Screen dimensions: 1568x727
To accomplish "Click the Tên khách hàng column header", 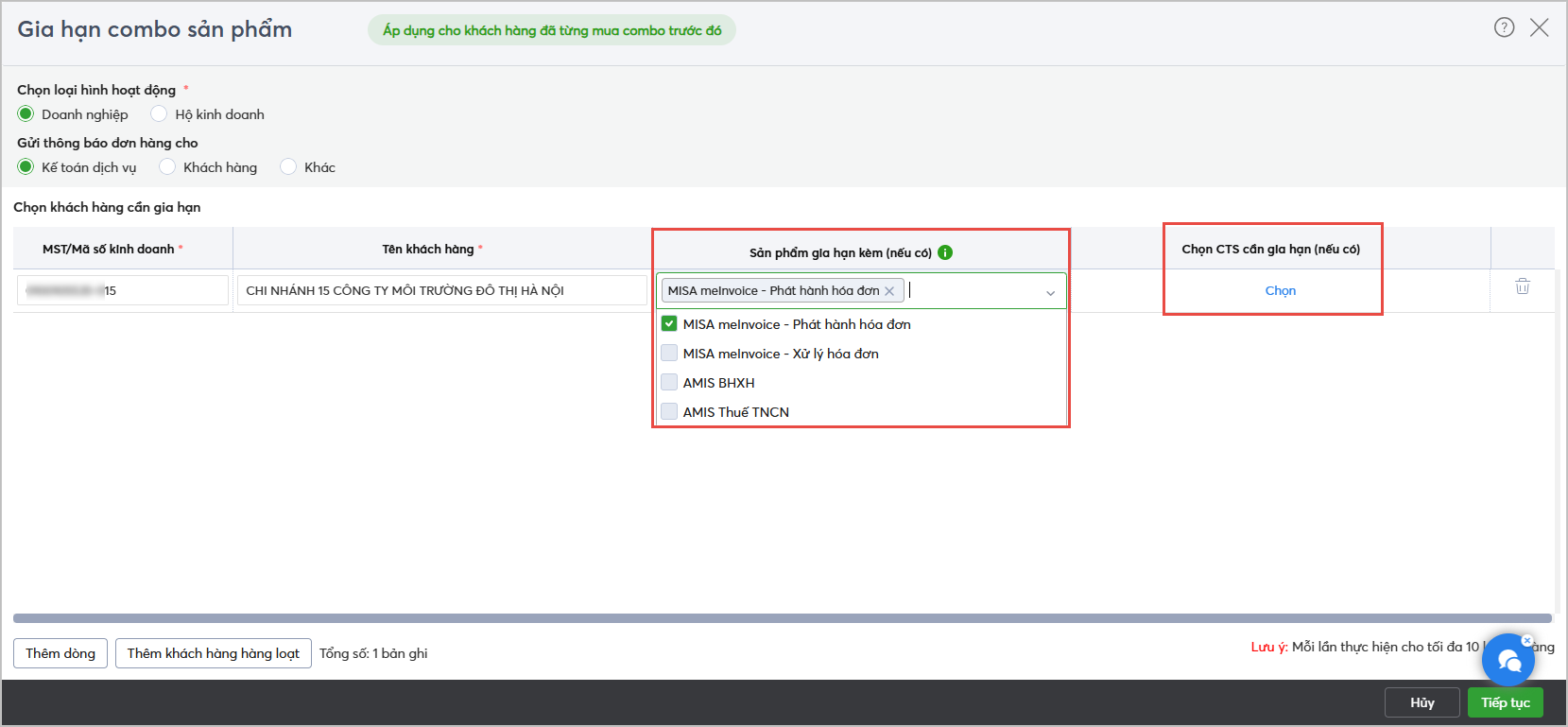I will coord(432,250).
